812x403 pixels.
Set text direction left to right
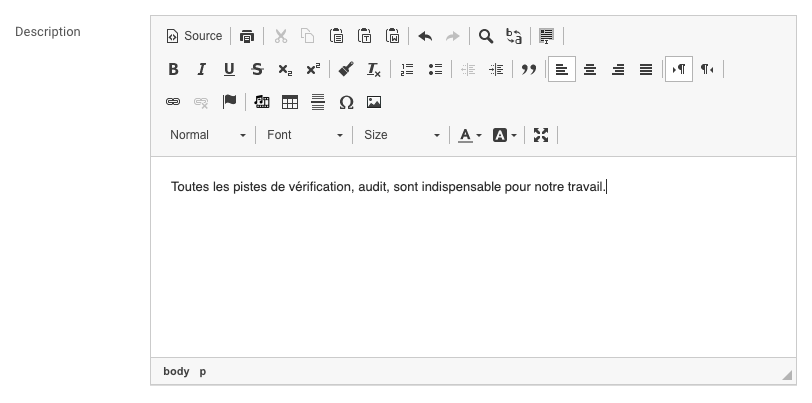pyautogui.click(x=679, y=69)
